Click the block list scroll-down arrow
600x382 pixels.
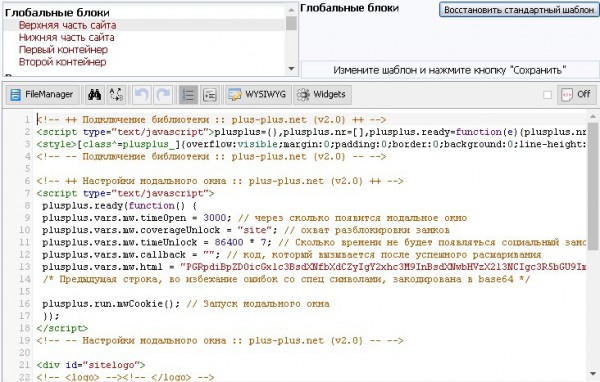coord(291,69)
